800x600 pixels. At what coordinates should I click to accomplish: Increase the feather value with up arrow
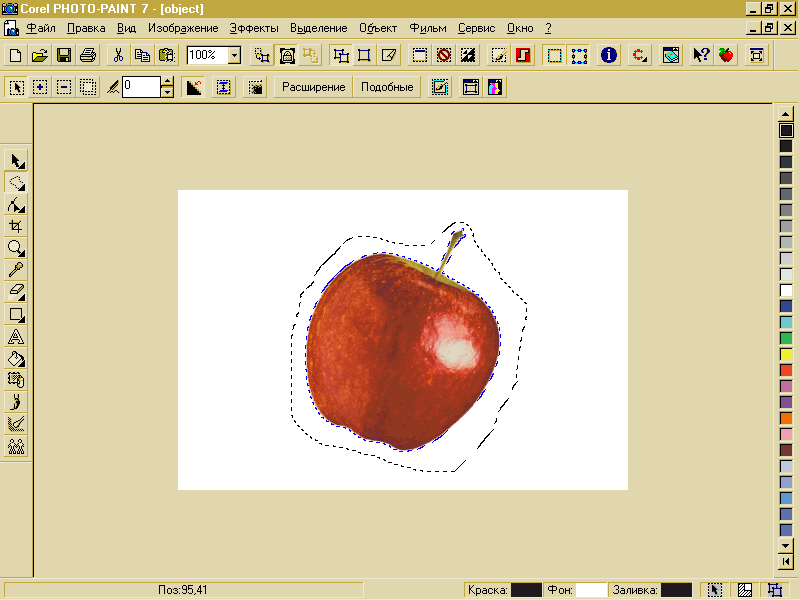[167, 82]
